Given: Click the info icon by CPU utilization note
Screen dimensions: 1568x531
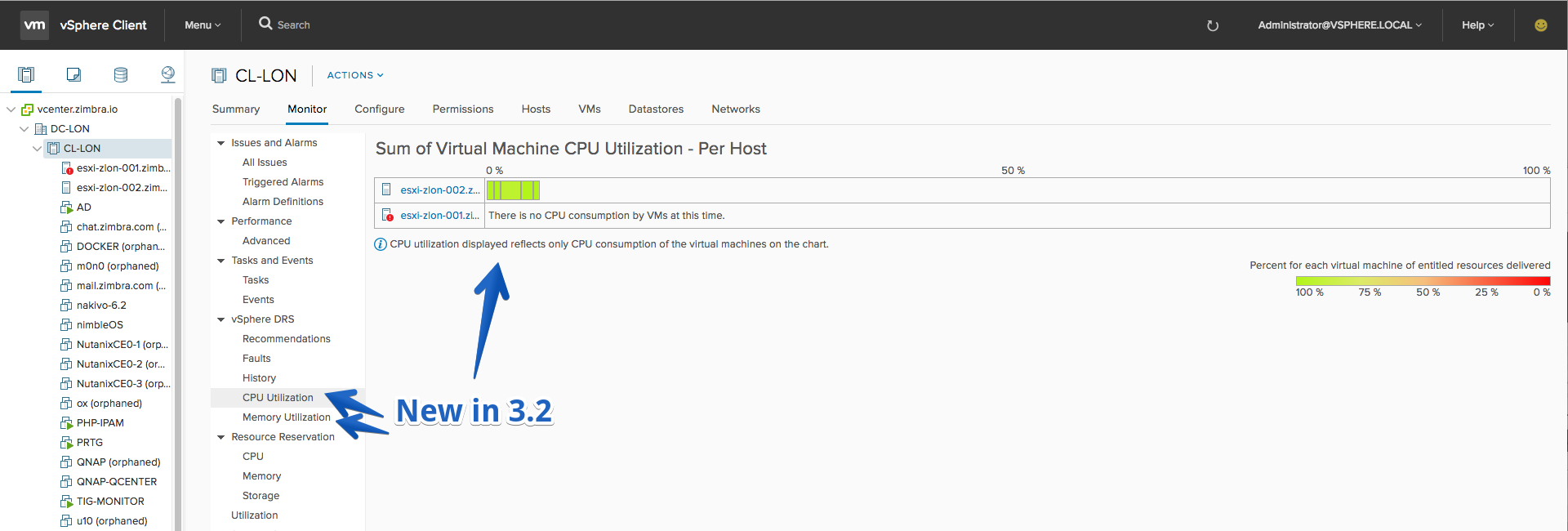Looking at the screenshot, I should 381,244.
